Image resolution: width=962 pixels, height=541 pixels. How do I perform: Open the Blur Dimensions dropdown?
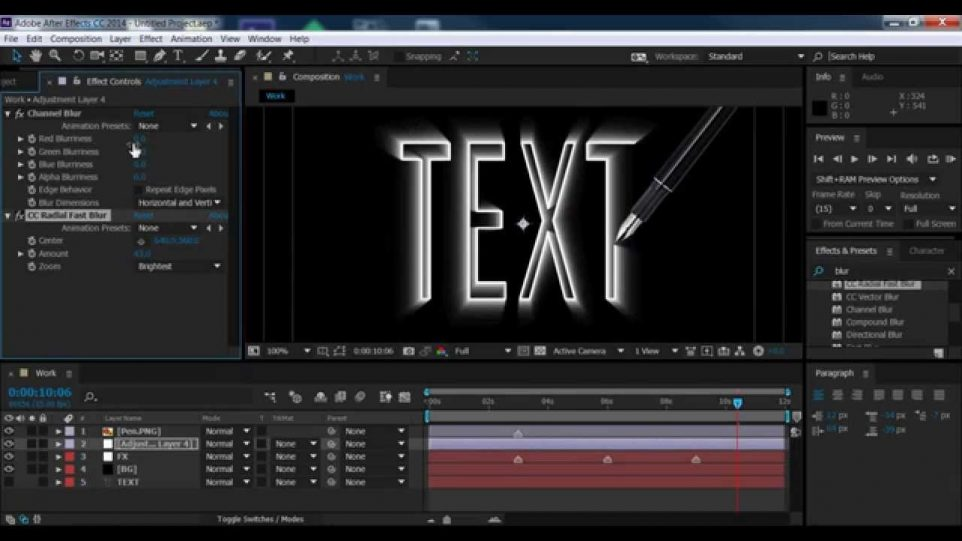pos(179,202)
